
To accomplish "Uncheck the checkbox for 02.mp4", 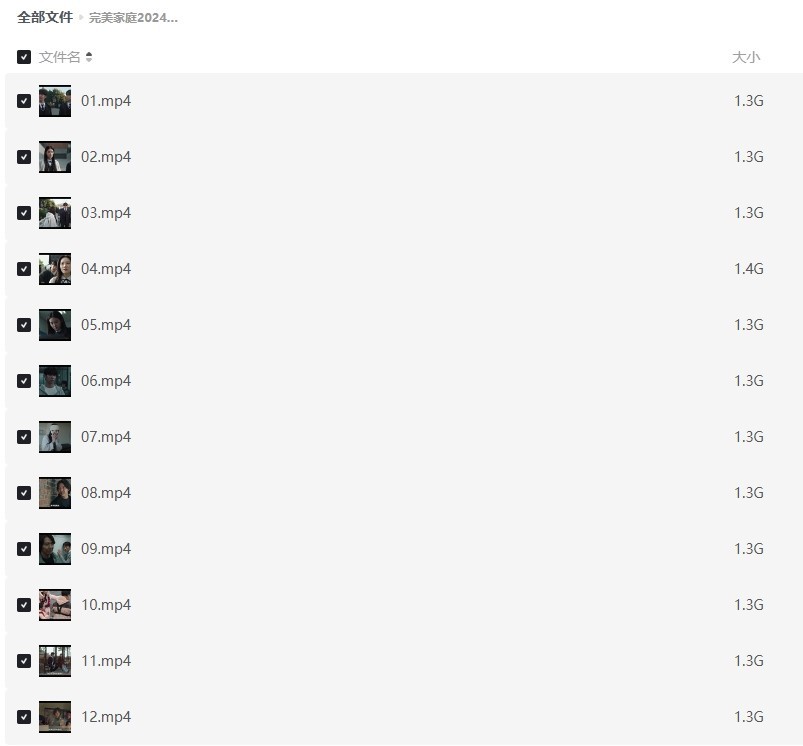I will (x=24, y=157).
